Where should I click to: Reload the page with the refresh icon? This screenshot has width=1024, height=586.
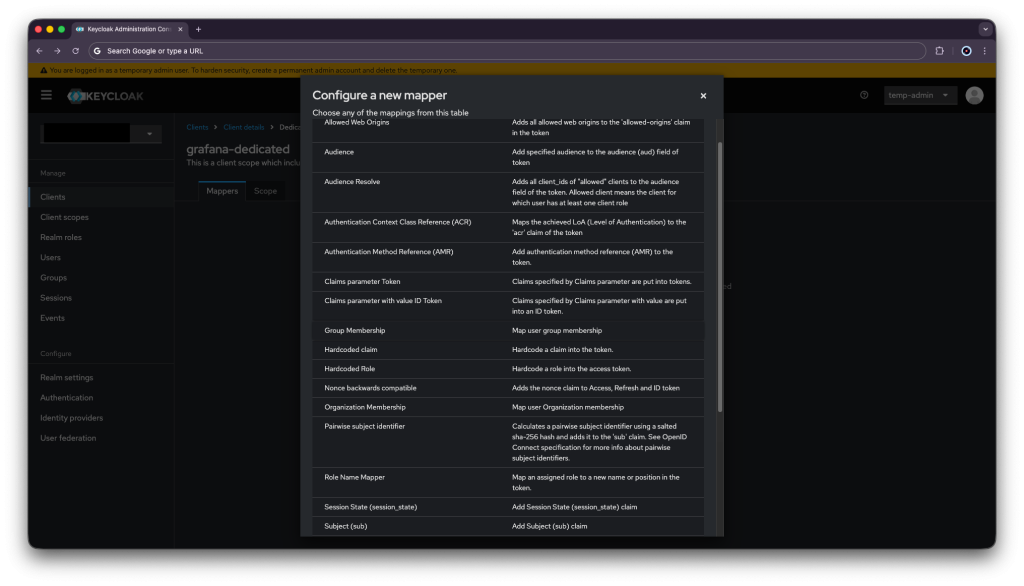(x=75, y=50)
